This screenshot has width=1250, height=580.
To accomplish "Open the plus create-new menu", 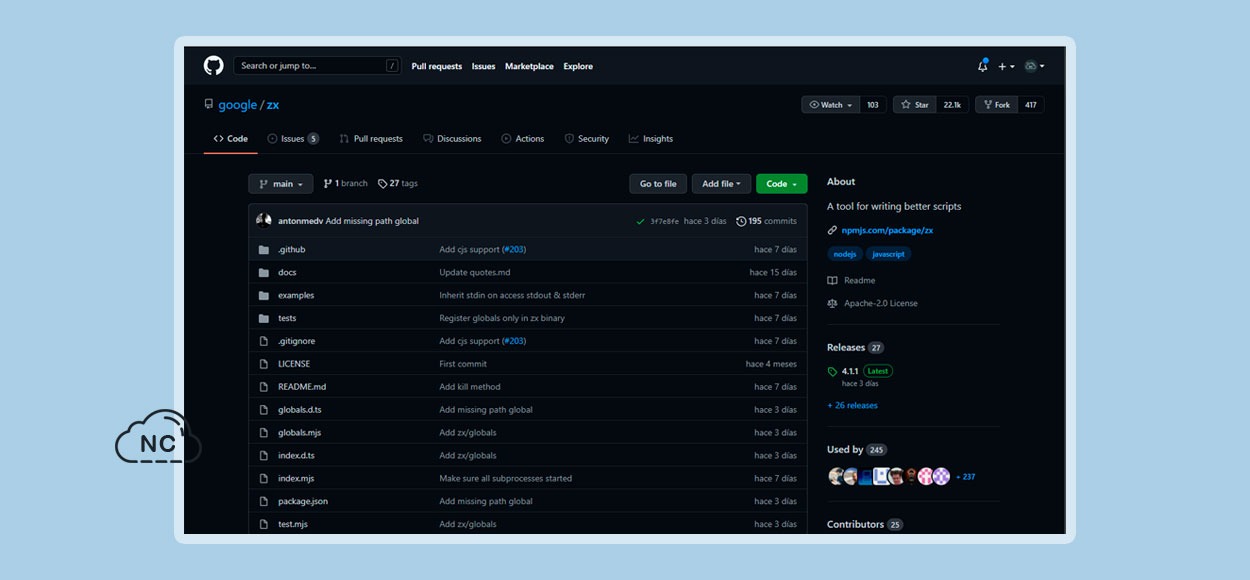I will point(1005,67).
